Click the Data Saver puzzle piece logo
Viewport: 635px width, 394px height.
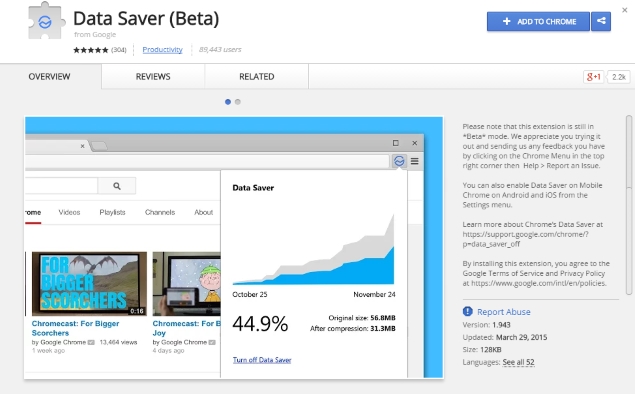pos(45,21)
